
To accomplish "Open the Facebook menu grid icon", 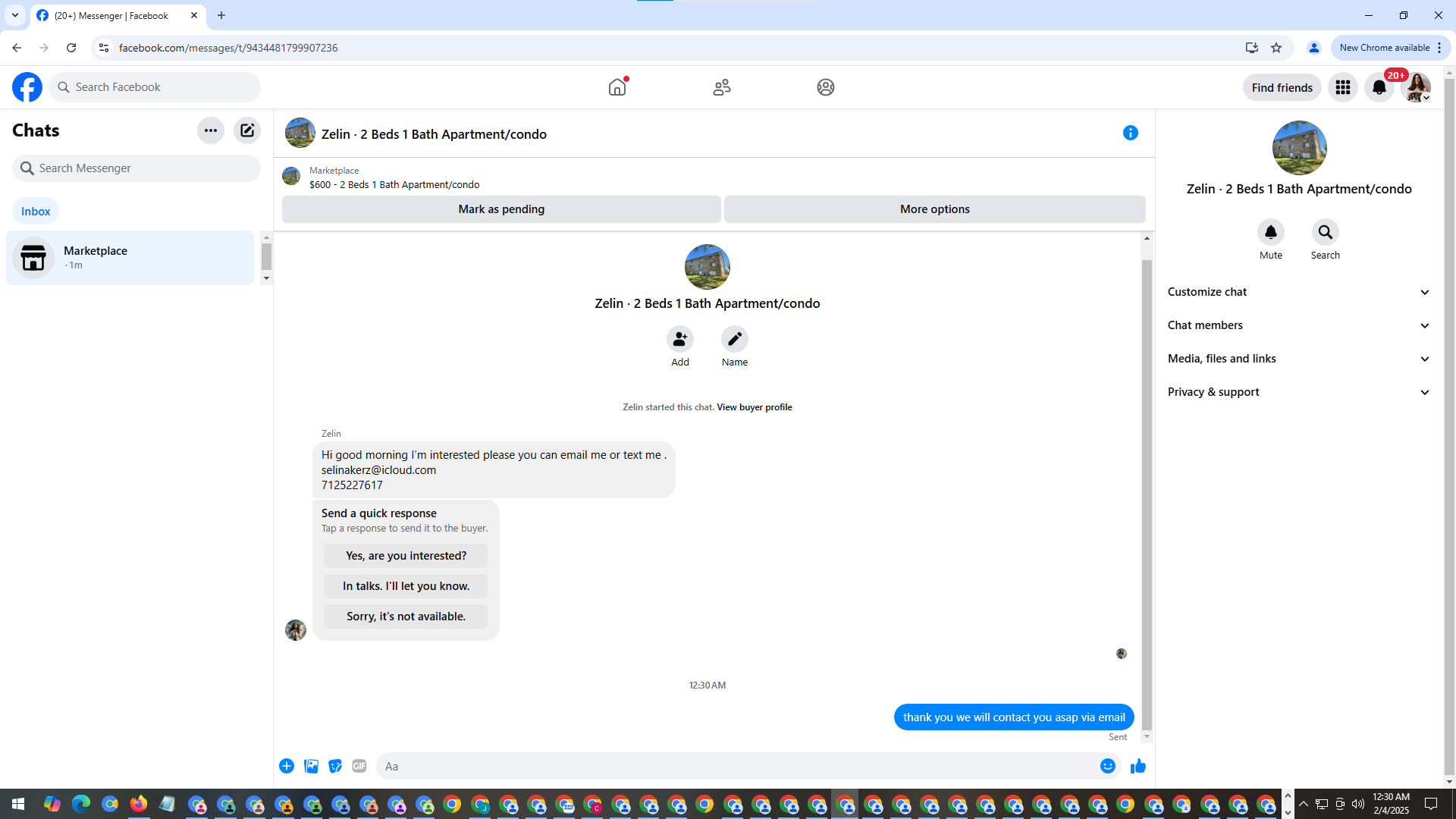I will 1343,87.
